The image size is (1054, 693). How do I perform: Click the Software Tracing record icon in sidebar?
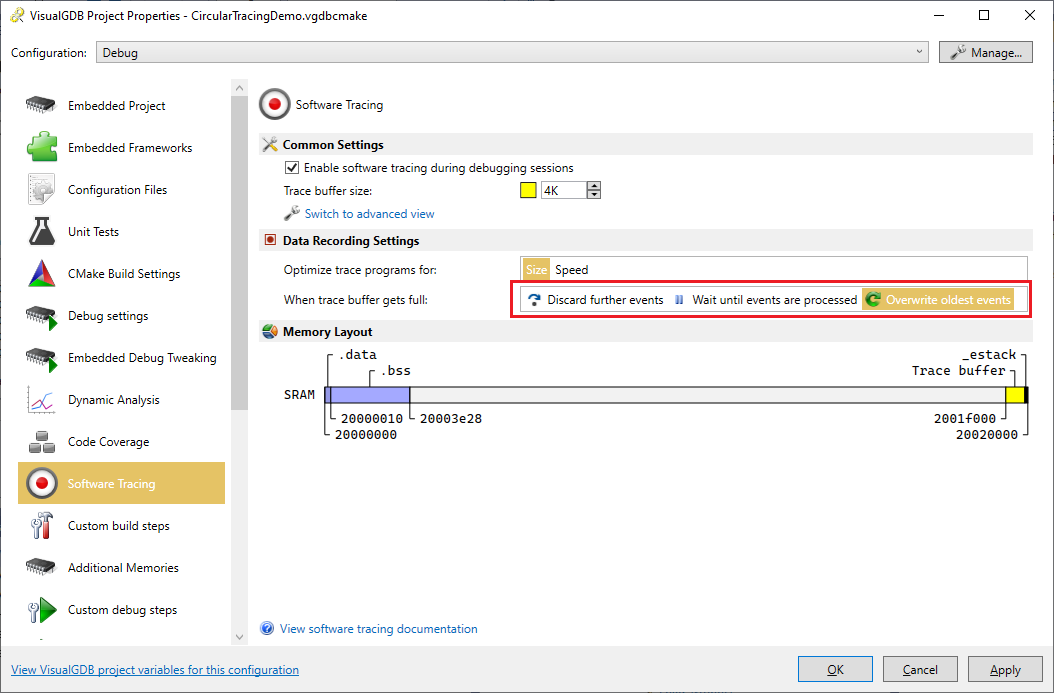tap(42, 483)
